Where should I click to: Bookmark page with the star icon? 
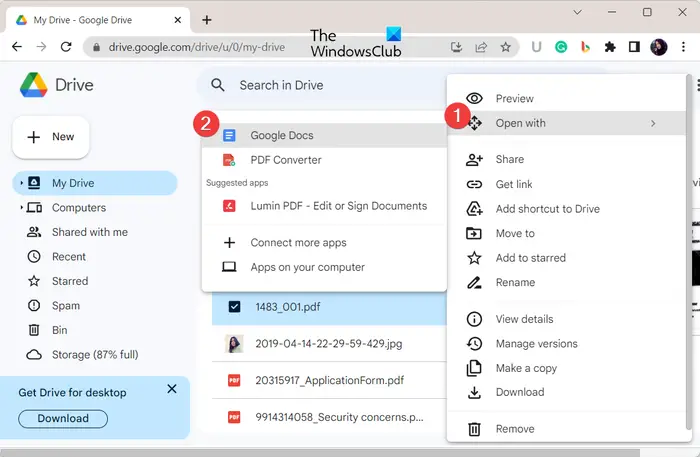pos(507,46)
